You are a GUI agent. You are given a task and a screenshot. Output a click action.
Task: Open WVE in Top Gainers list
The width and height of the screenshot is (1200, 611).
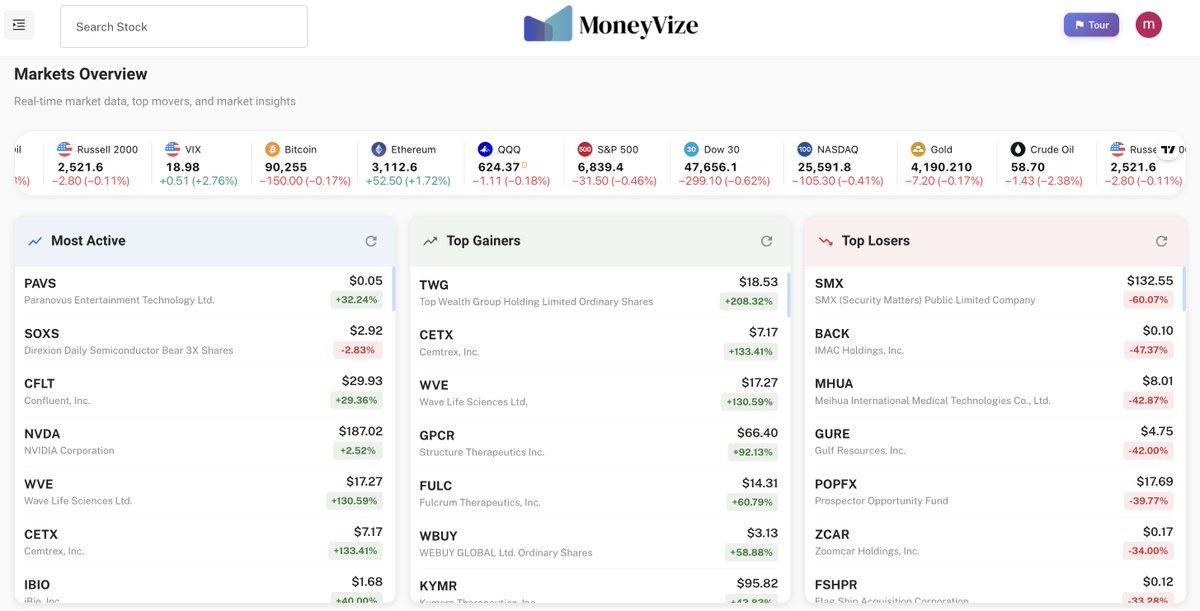coord(599,392)
